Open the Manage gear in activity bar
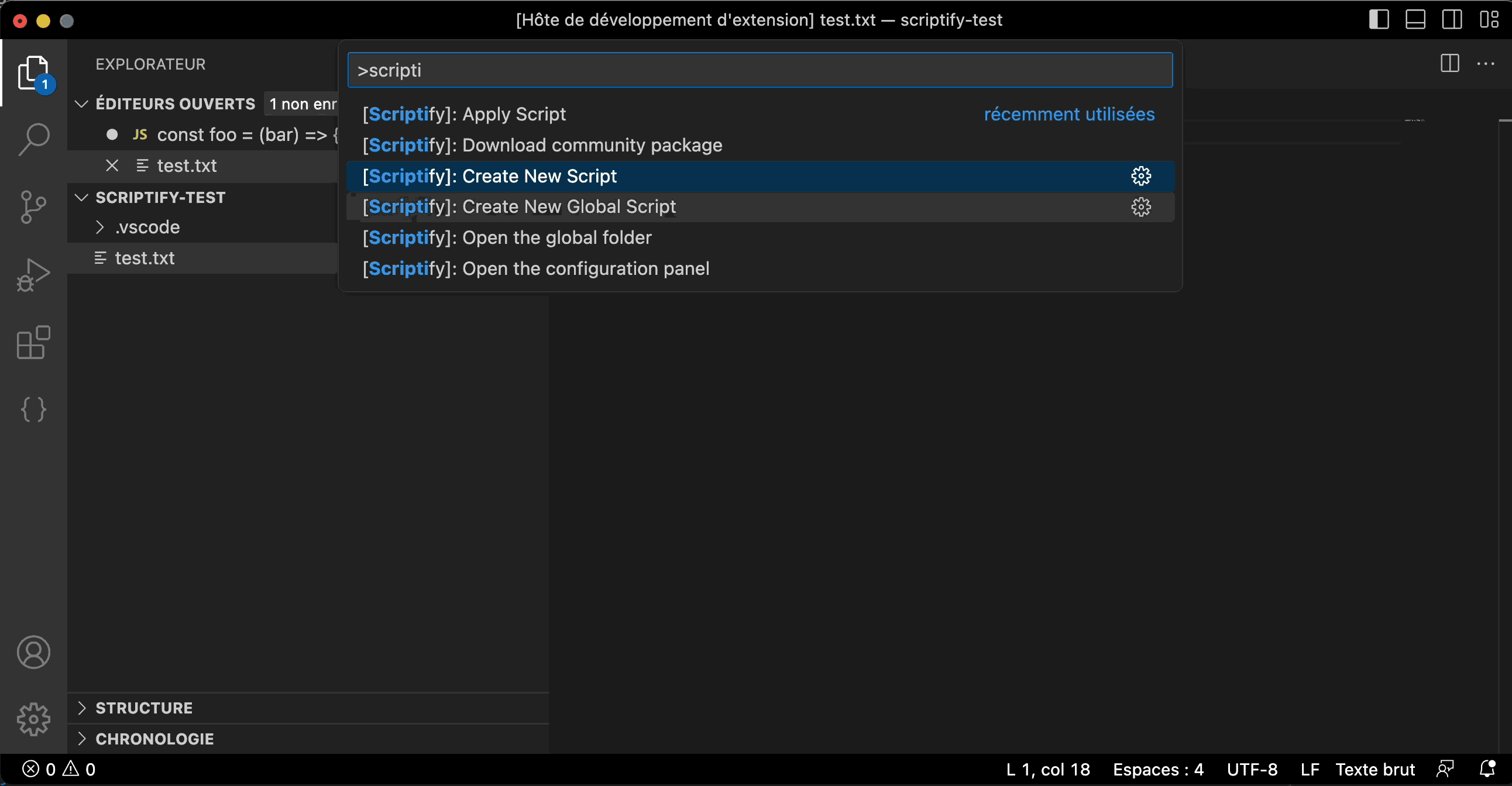Image resolution: width=1512 pixels, height=786 pixels. [x=33, y=719]
